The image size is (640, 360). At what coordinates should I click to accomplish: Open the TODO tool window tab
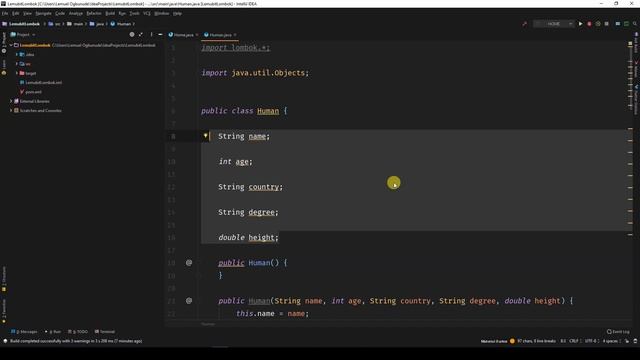click(x=78, y=331)
